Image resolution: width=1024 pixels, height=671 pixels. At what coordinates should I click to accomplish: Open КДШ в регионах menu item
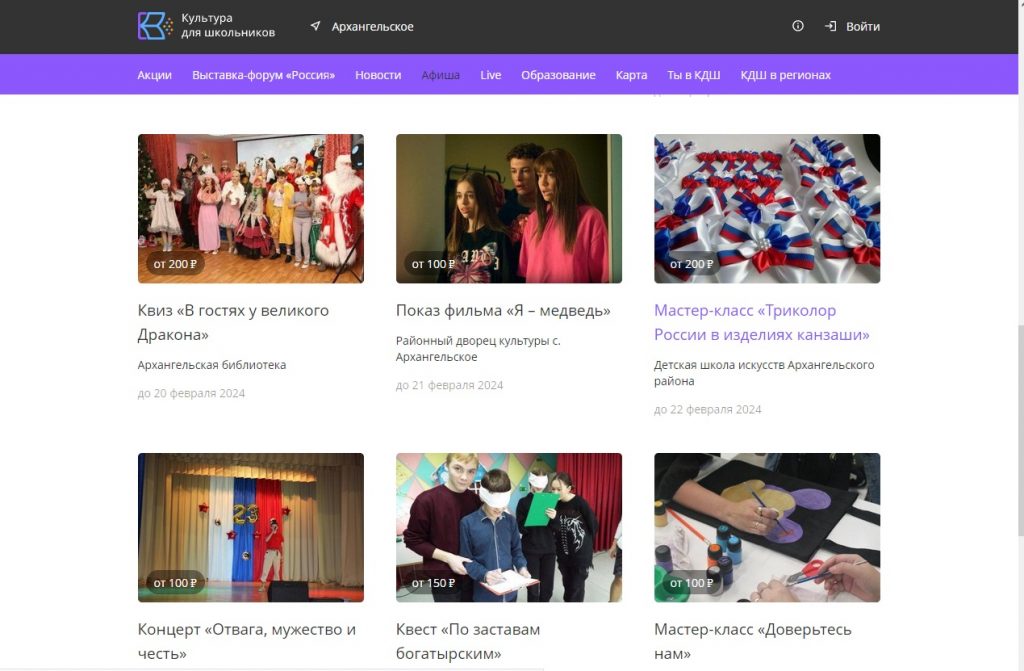point(785,75)
